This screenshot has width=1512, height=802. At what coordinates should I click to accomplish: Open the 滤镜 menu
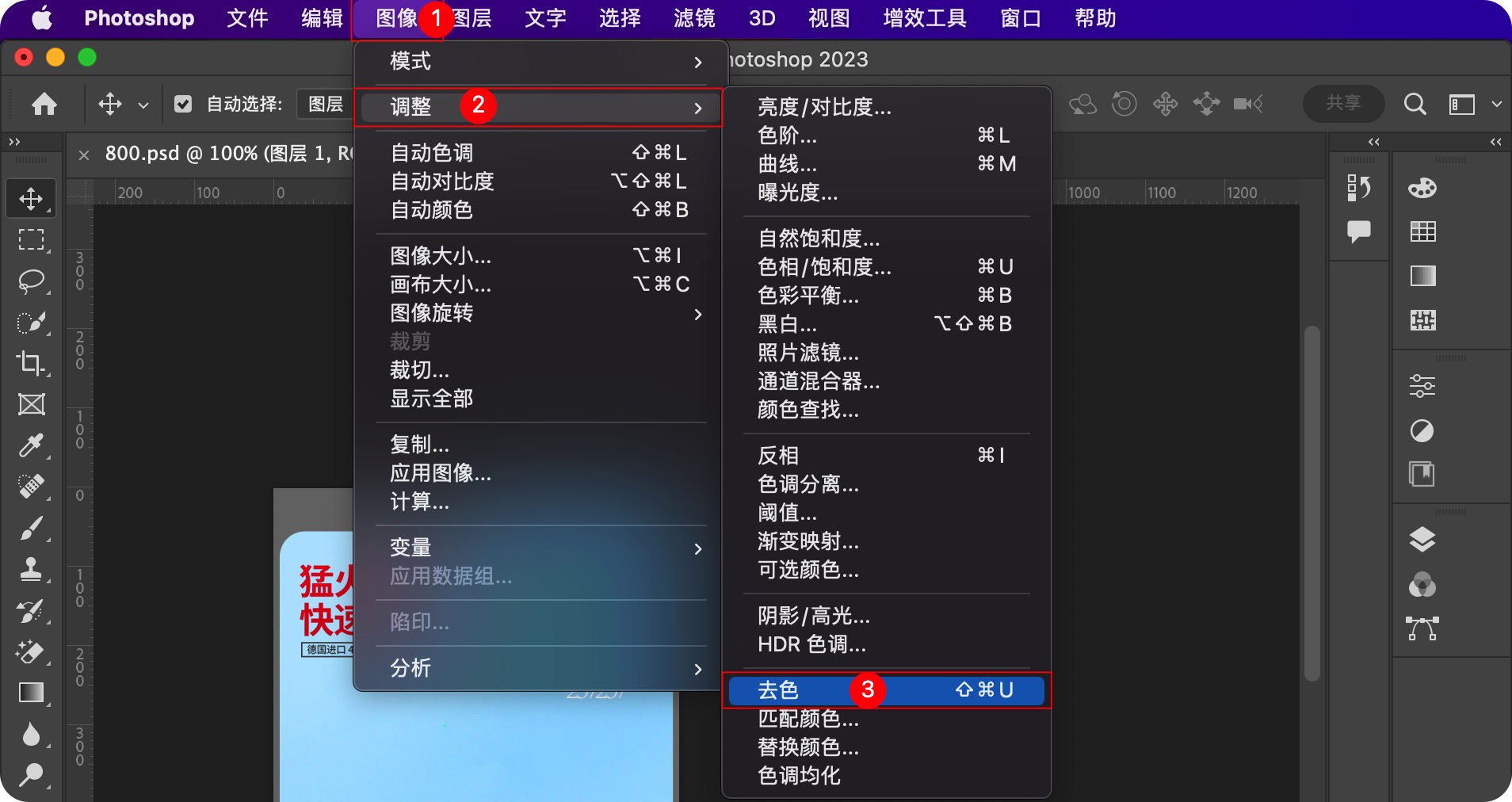(693, 18)
